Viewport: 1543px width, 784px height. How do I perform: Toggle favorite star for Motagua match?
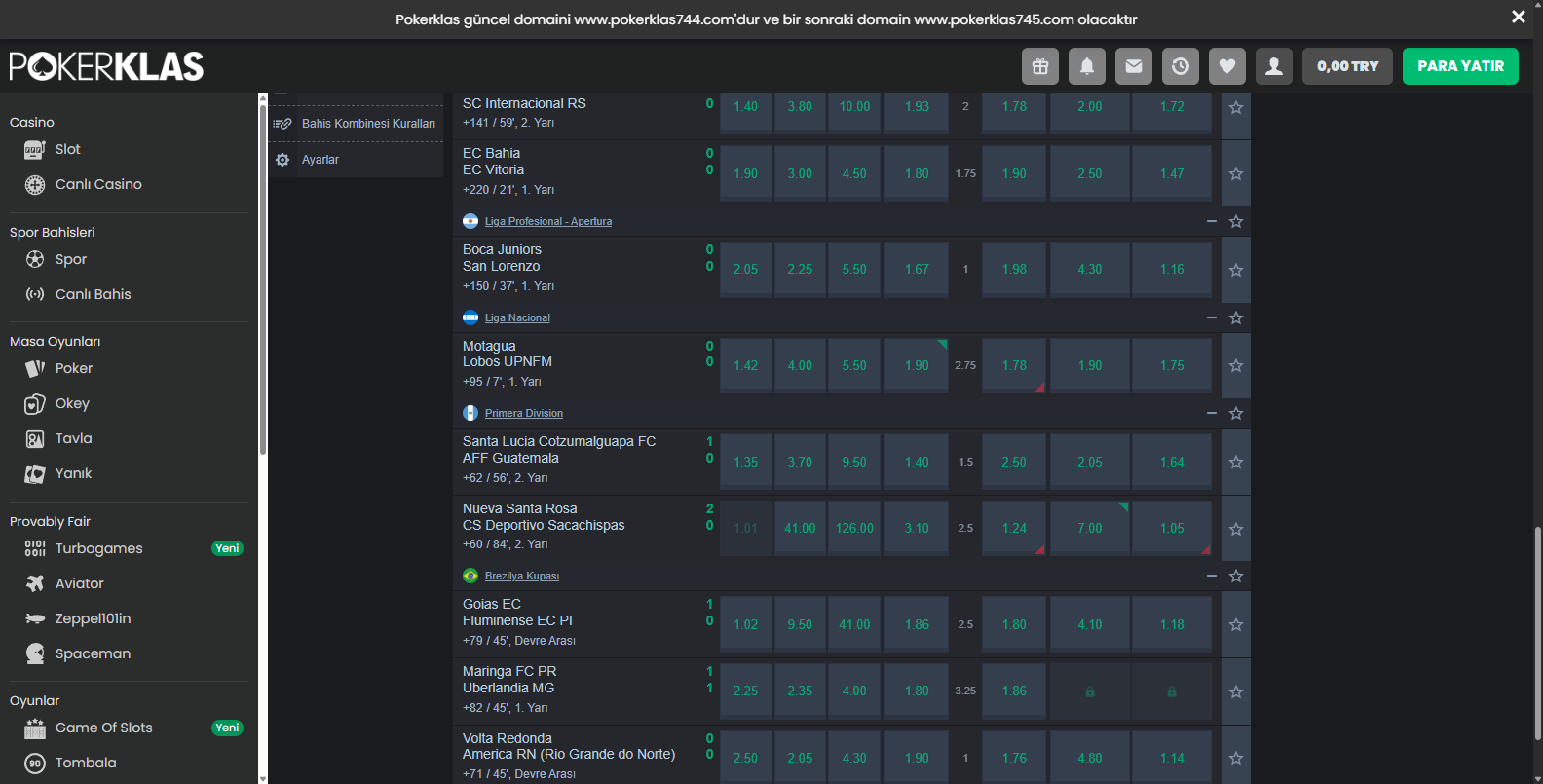[1236, 366]
